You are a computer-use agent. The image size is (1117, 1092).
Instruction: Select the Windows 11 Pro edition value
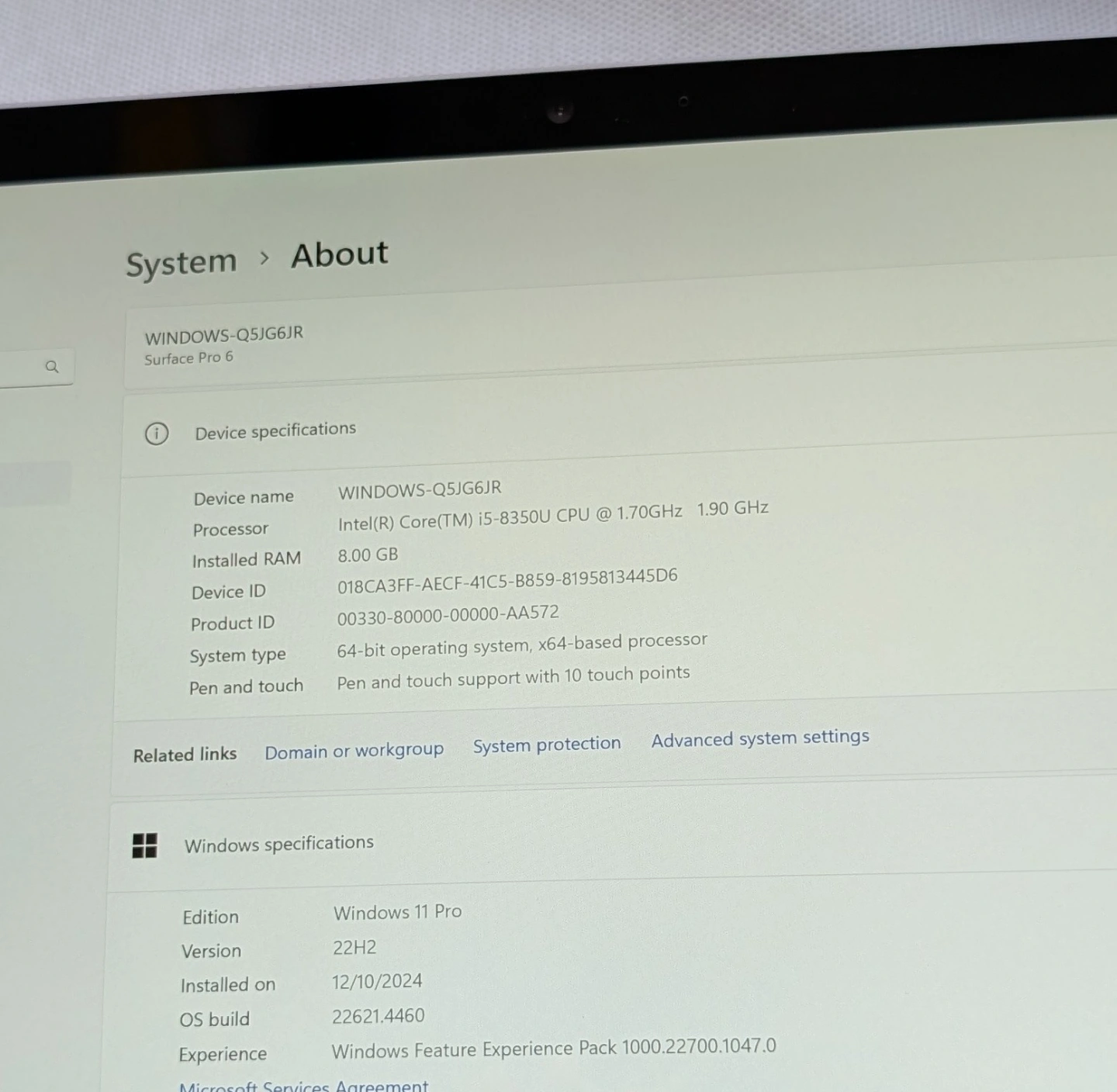coord(397,912)
